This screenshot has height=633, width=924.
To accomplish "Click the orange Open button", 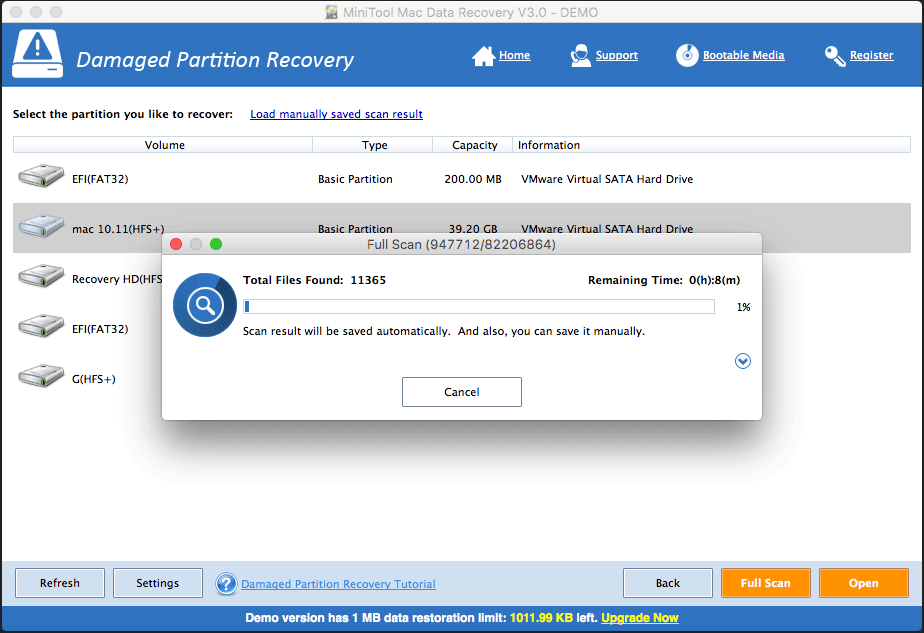I will click(x=863, y=583).
